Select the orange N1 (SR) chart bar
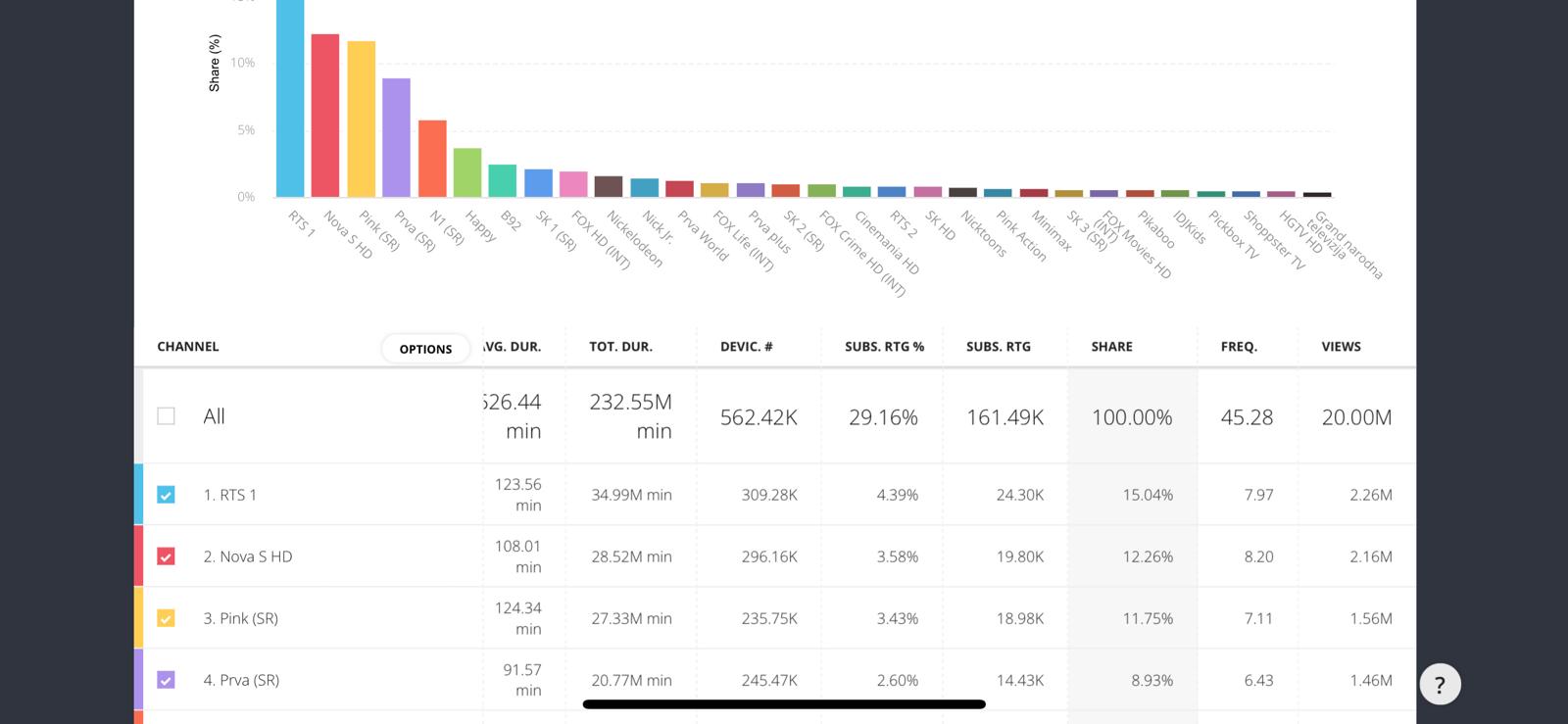Image resolution: width=1568 pixels, height=724 pixels. [x=432, y=159]
